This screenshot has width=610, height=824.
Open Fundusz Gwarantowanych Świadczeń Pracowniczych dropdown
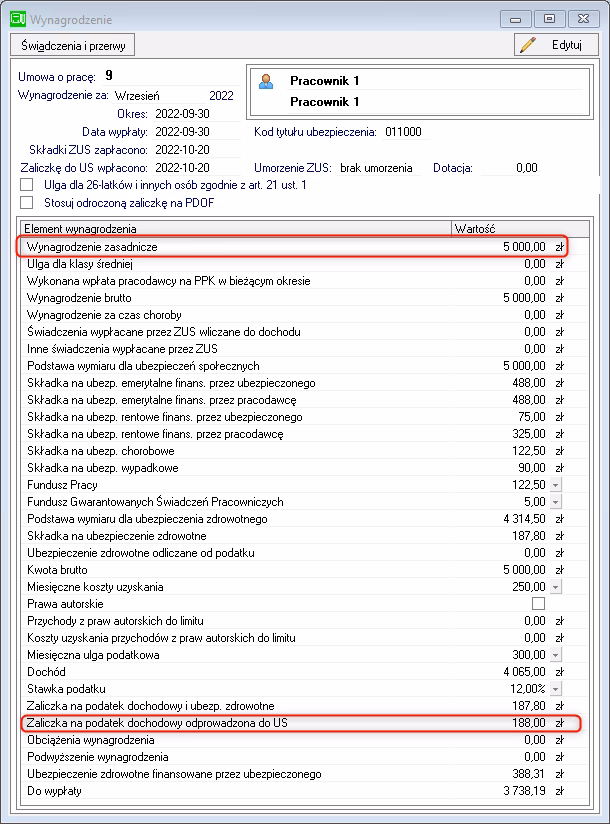click(557, 502)
